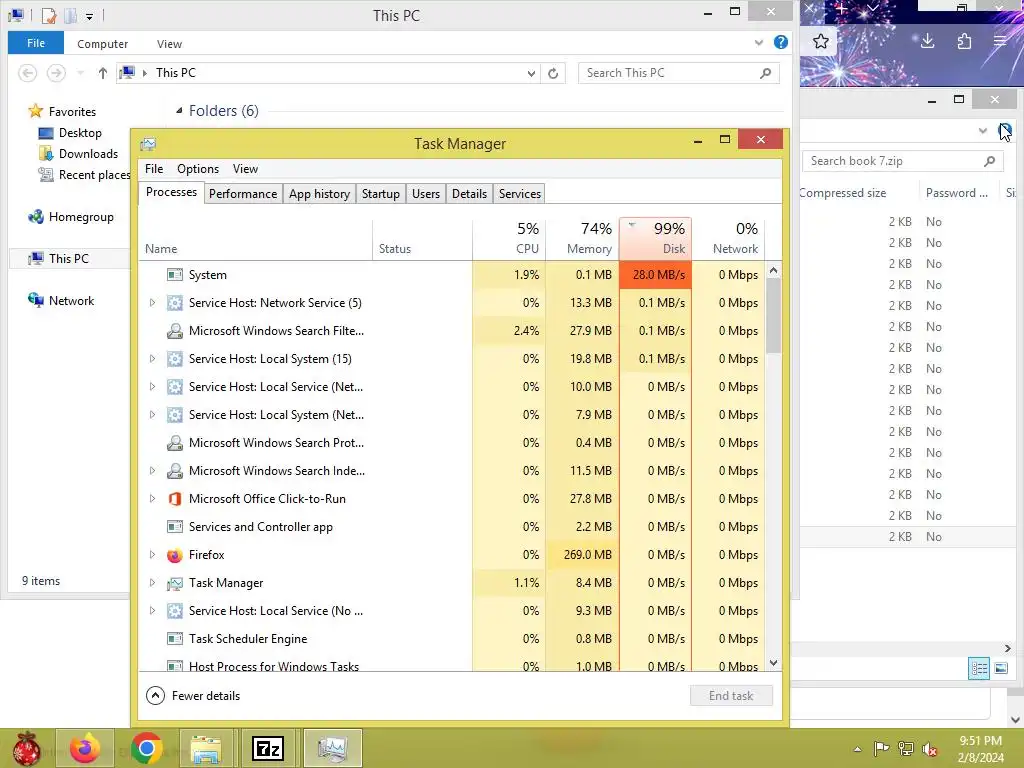Sort processes by the Network column
This screenshot has width=1024, height=768.
pos(728,239)
